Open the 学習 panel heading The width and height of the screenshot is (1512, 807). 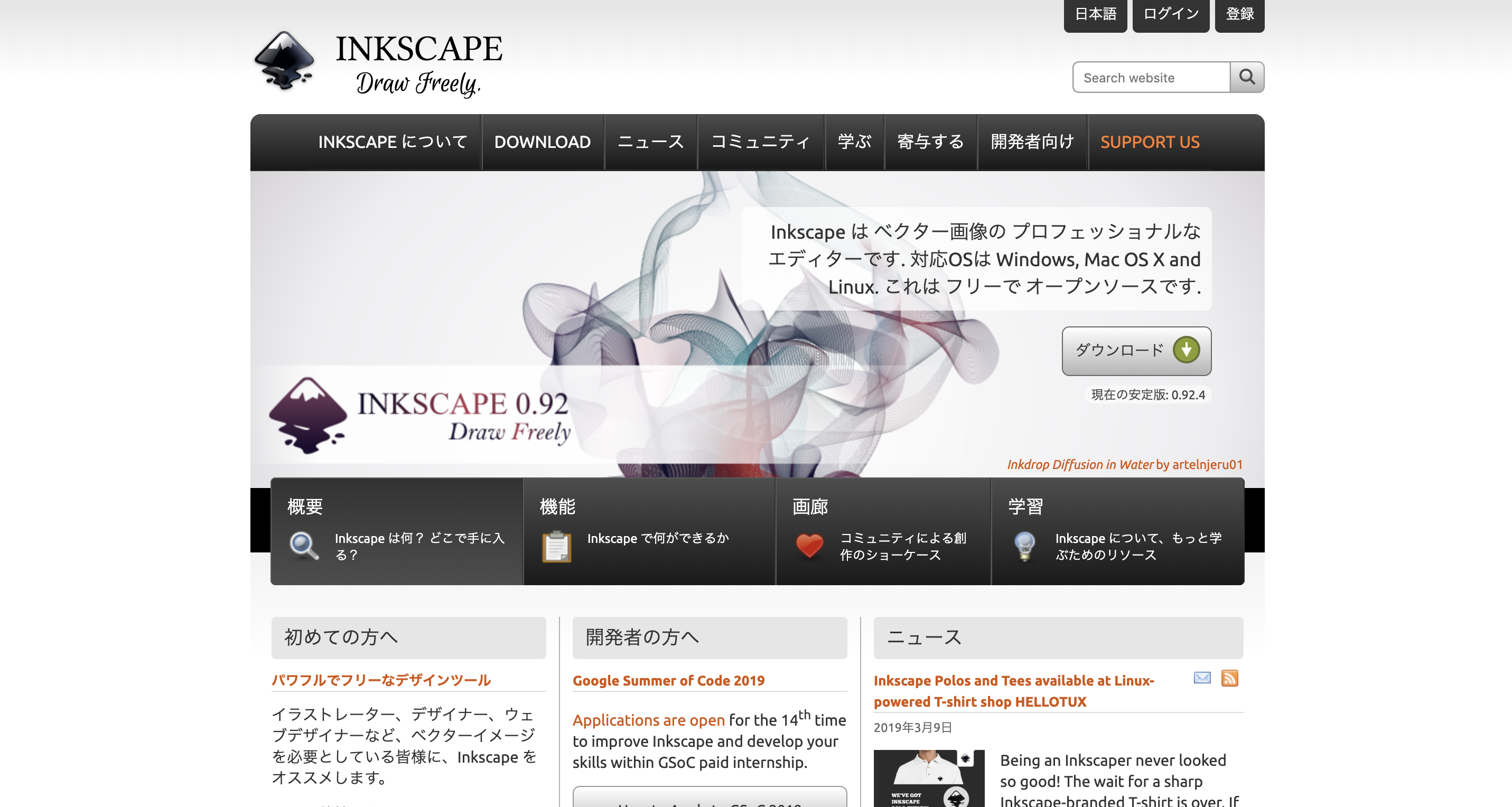[x=1025, y=506]
